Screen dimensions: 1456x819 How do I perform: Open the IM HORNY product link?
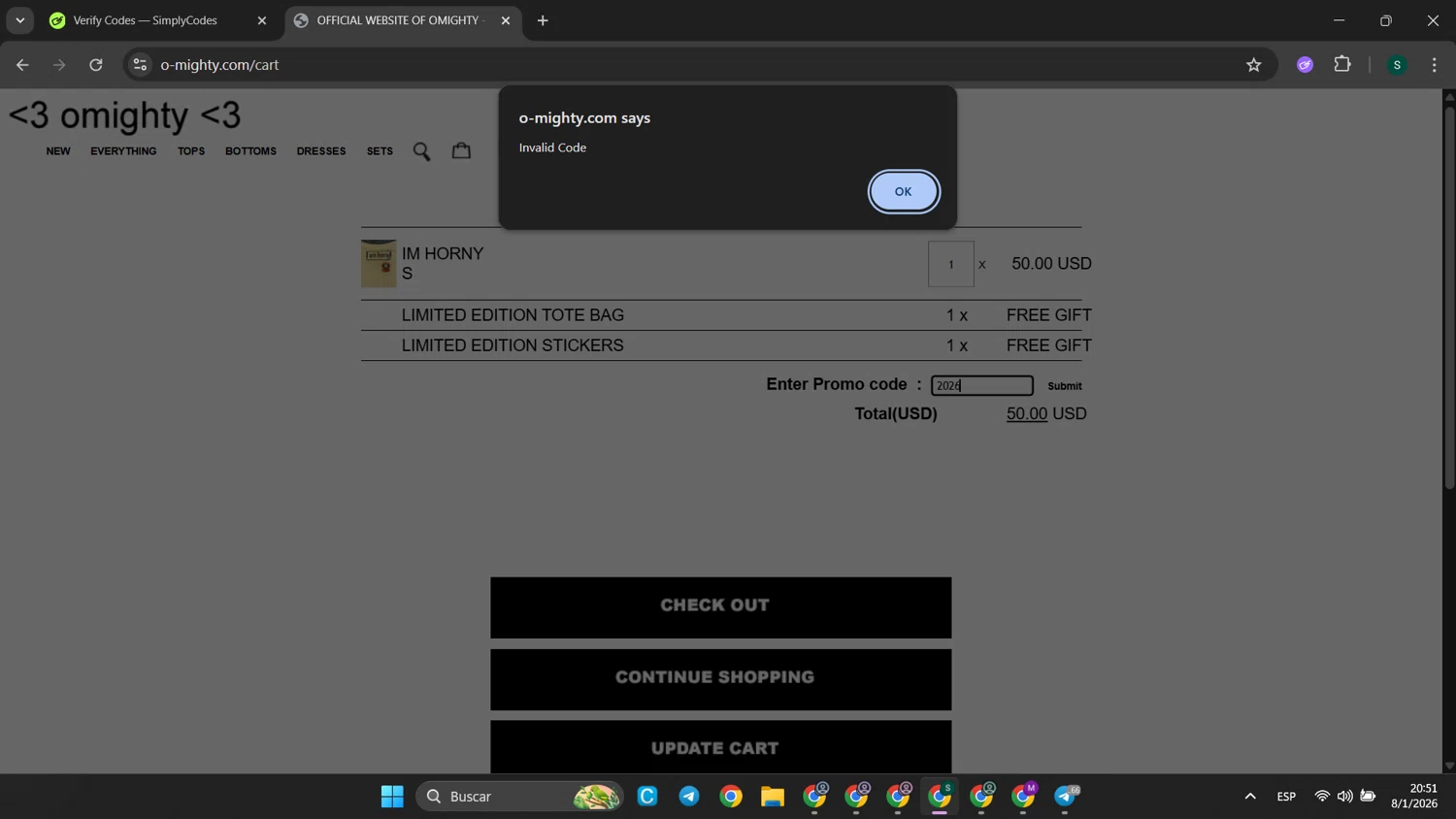pos(443,253)
